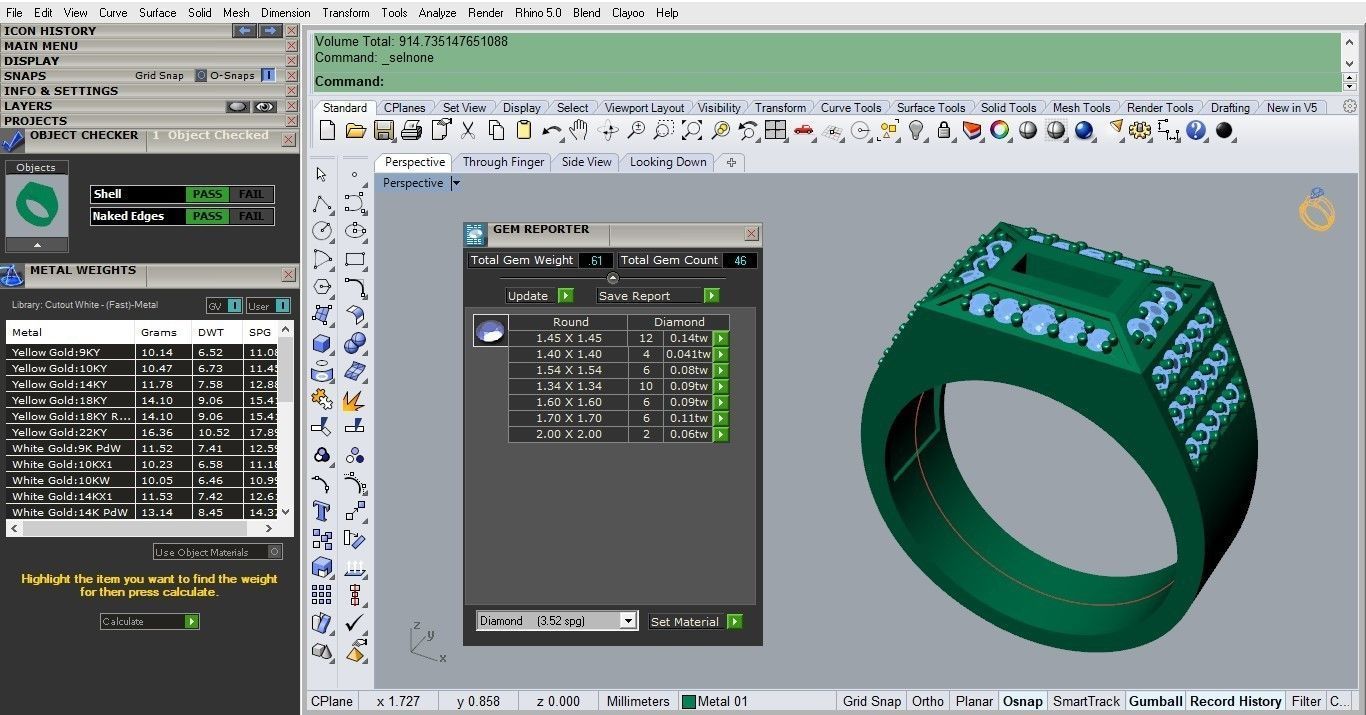Click the Cut scissors icon
This screenshot has height=715, width=1366.
pos(467,130)
